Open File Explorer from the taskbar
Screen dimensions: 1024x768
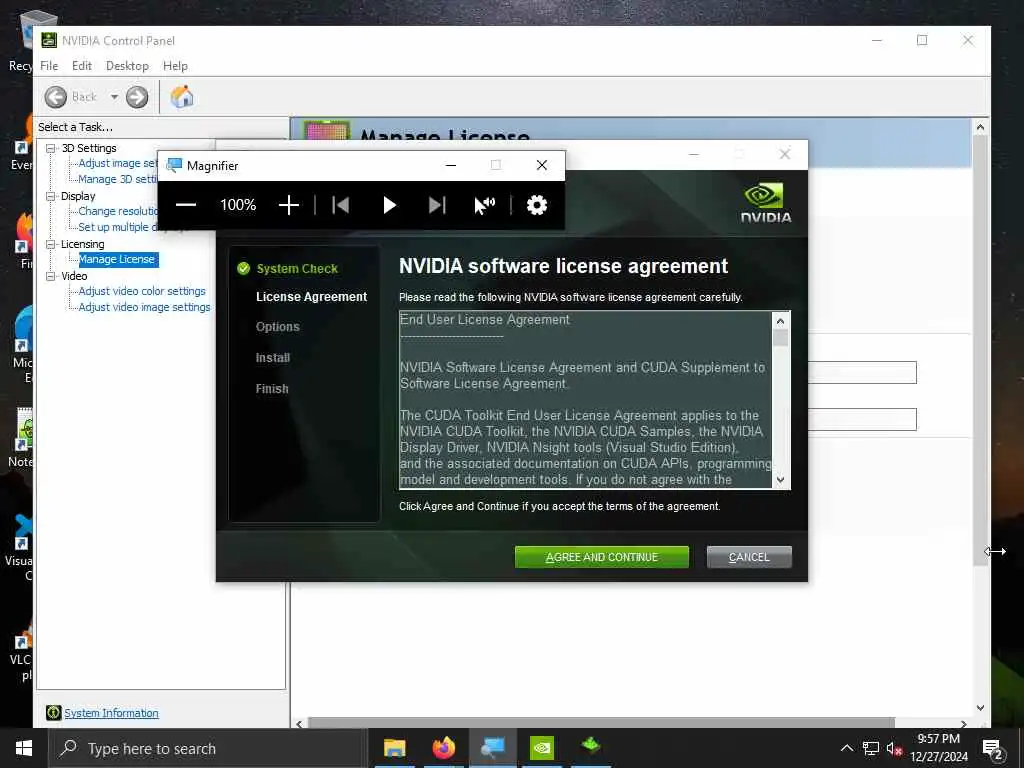(394, 748)
